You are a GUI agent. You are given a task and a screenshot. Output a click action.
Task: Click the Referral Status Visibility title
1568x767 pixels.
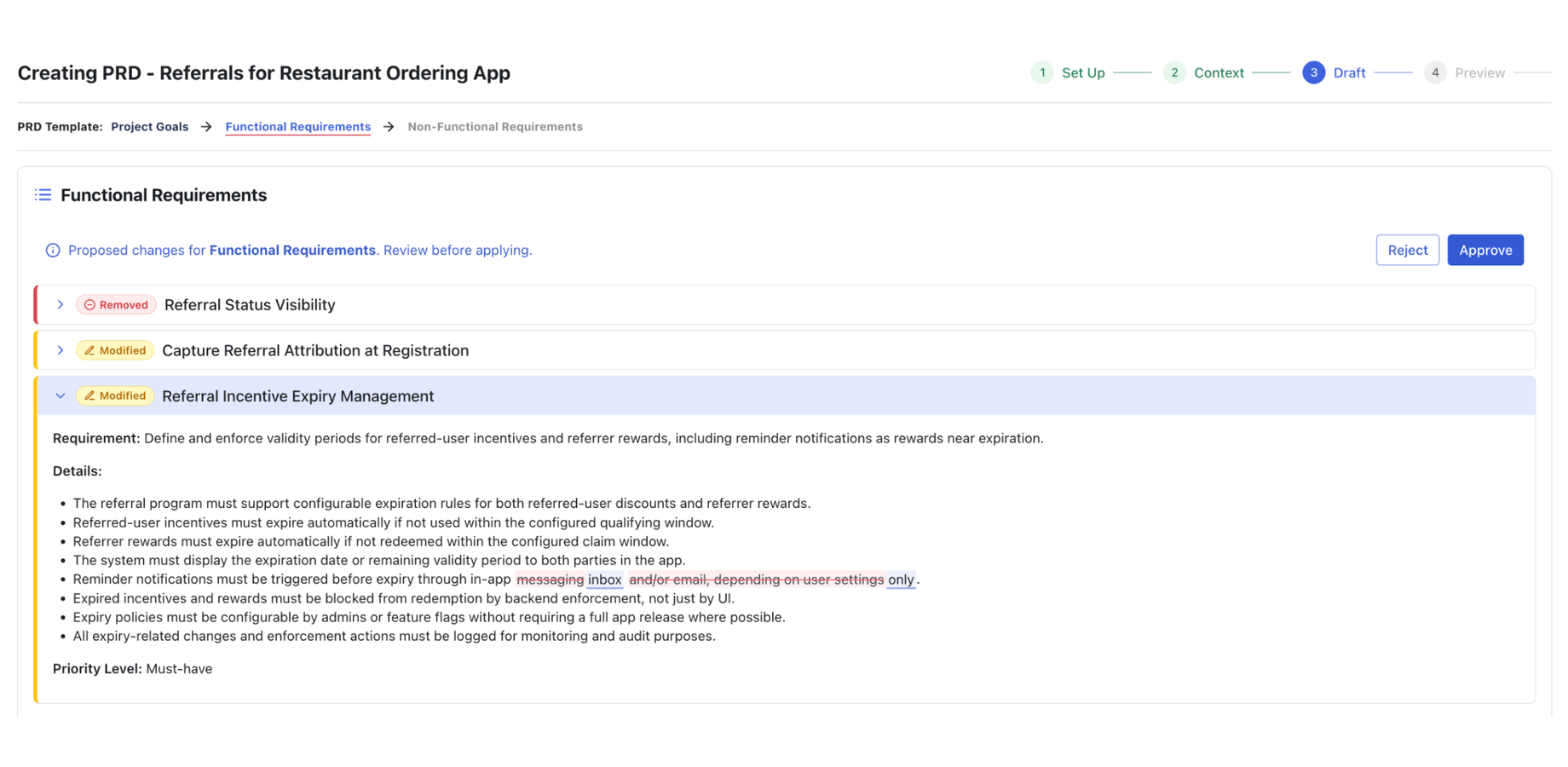click(x=250, y=305)
